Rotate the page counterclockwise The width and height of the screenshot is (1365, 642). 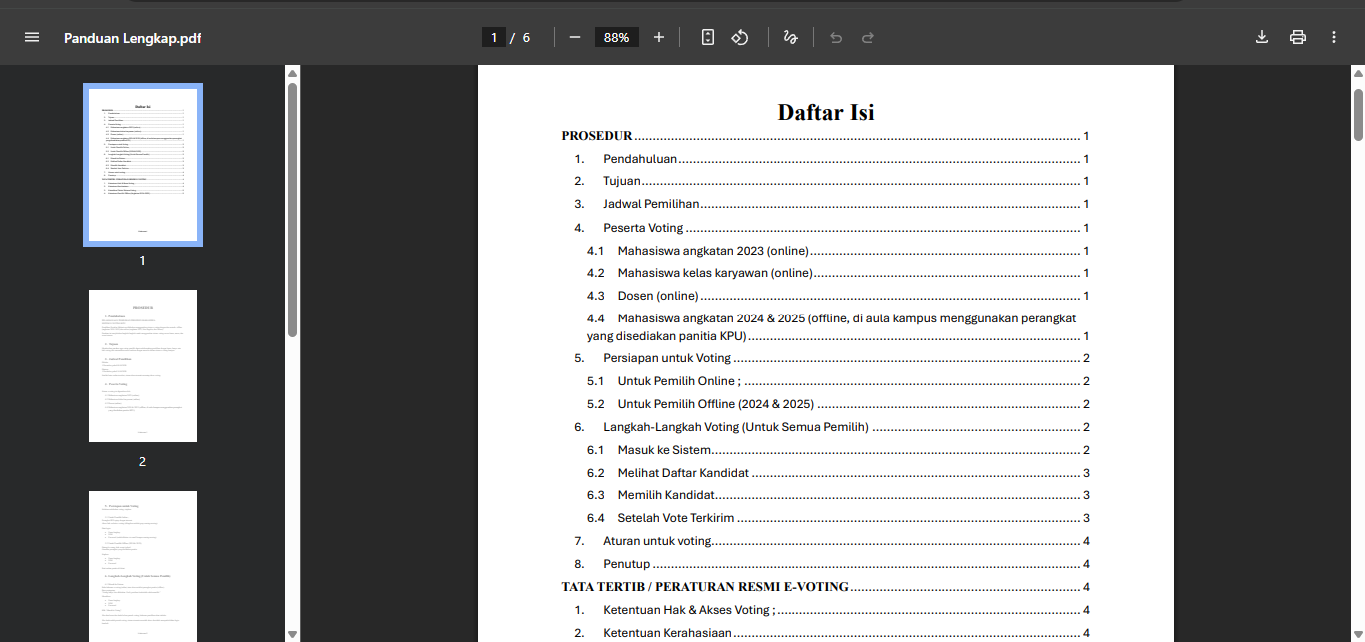click(740, 36)
